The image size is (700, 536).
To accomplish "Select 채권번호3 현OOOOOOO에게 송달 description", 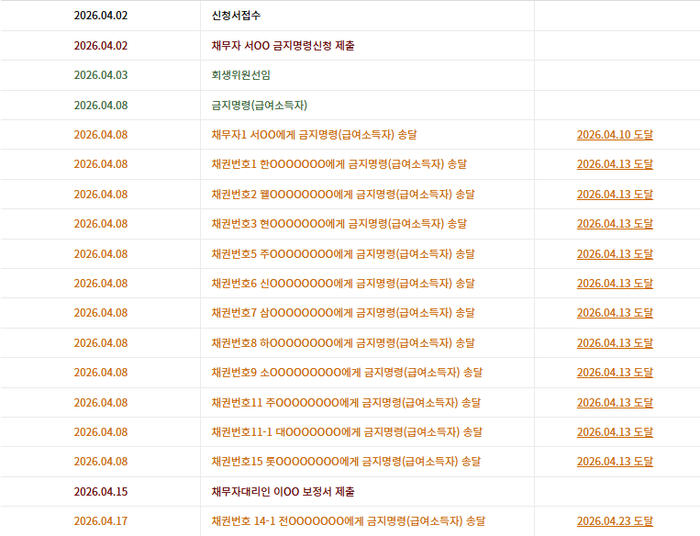I will pos(339,224).
